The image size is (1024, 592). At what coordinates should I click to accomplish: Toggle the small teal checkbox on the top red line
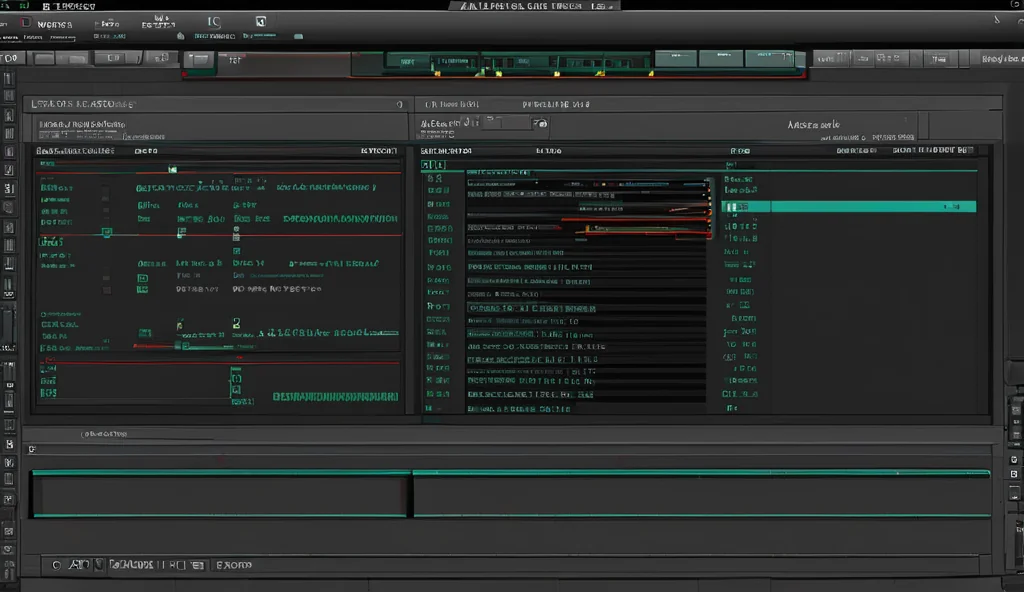click(x=172, y=169)
